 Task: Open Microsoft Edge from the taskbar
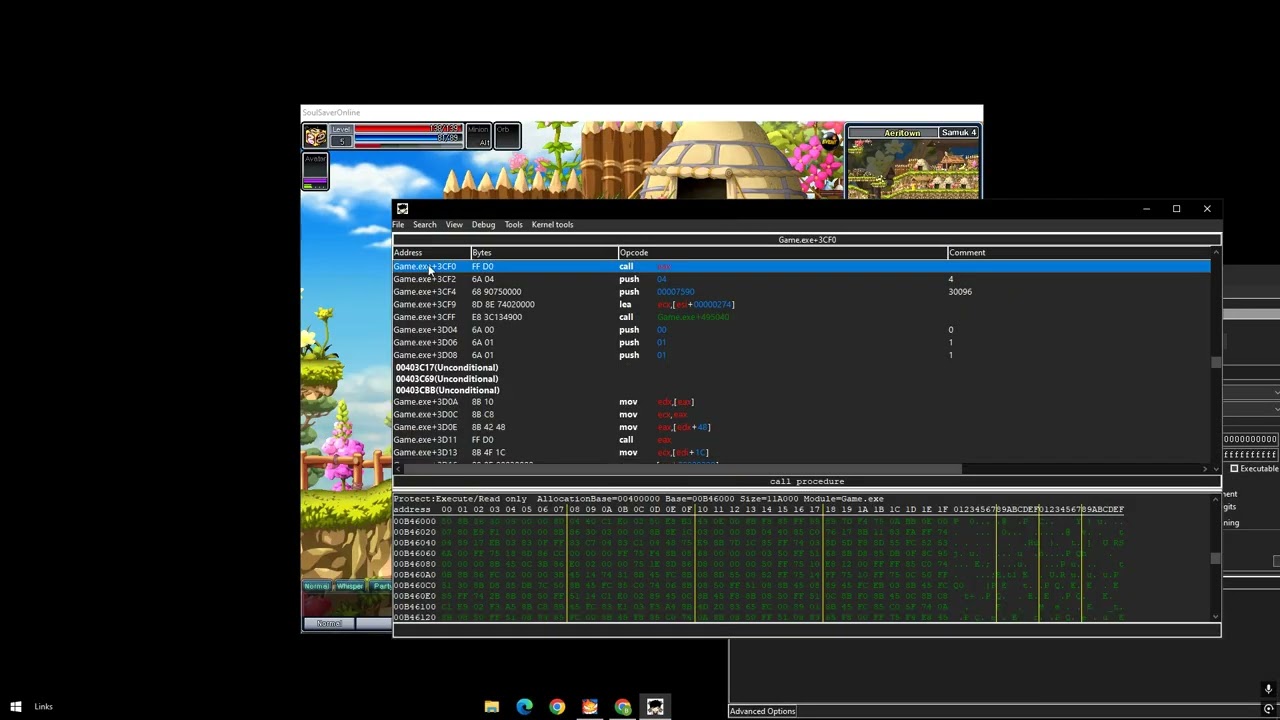coord(524,707)
